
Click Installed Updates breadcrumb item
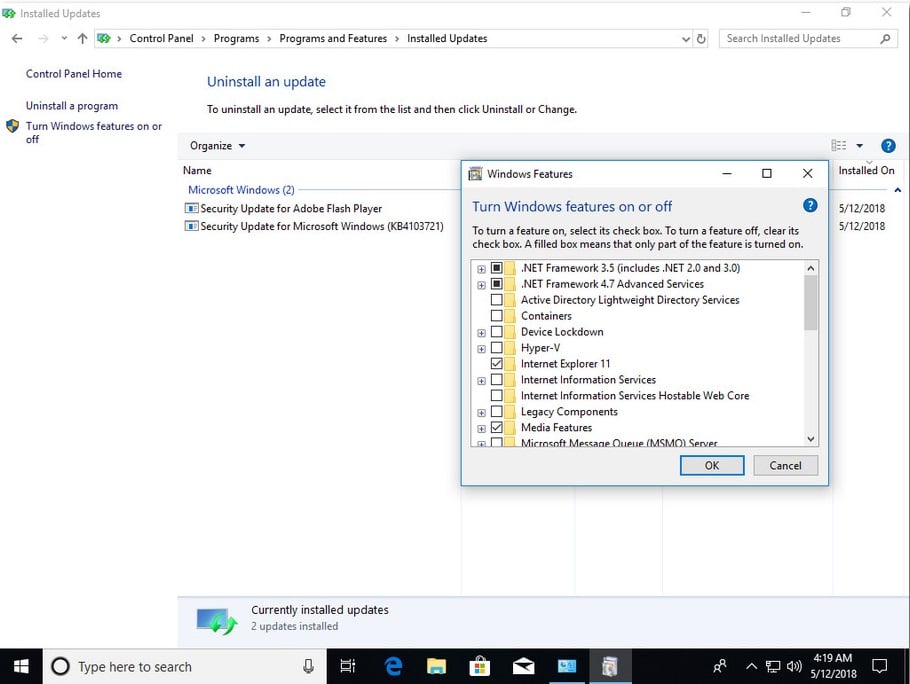(x=447, y=38)
